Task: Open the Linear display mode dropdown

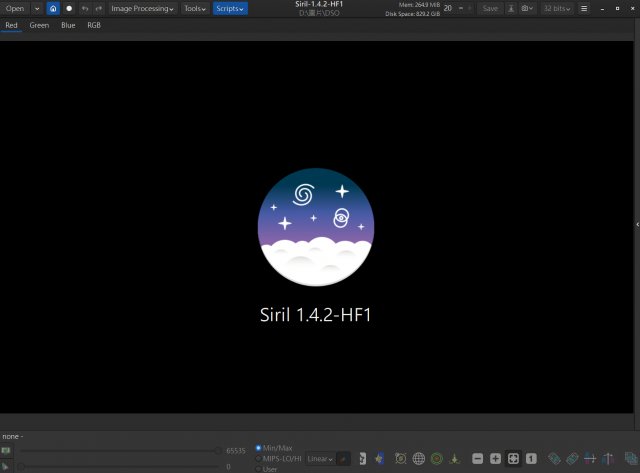Action: (320, 459)
